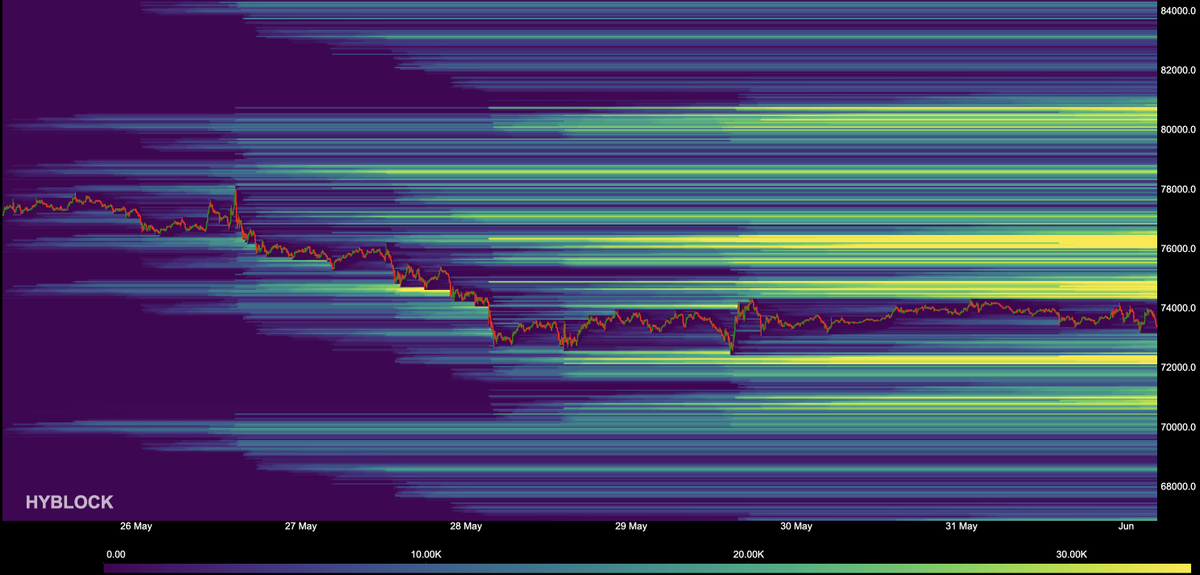The height and width of the screenshot is (575, 1200).
Task: Select the 30 May date label
Action: click(796, 526)
